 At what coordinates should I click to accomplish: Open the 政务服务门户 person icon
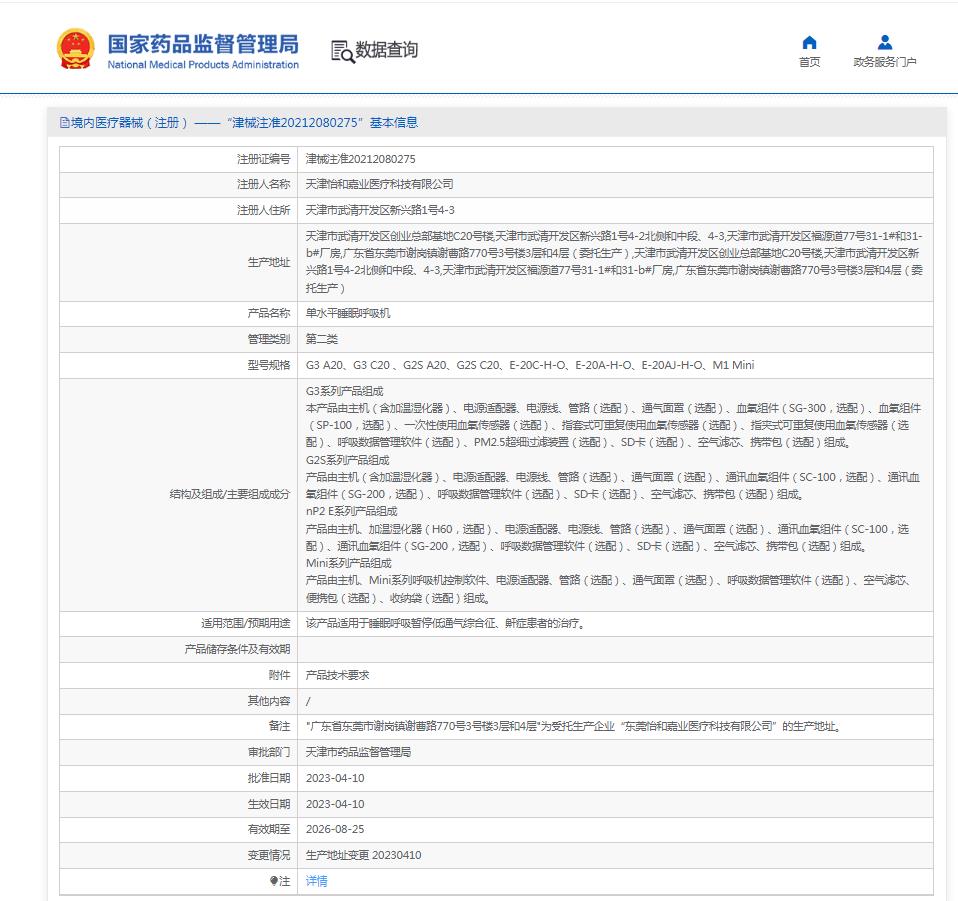[884, 42]
